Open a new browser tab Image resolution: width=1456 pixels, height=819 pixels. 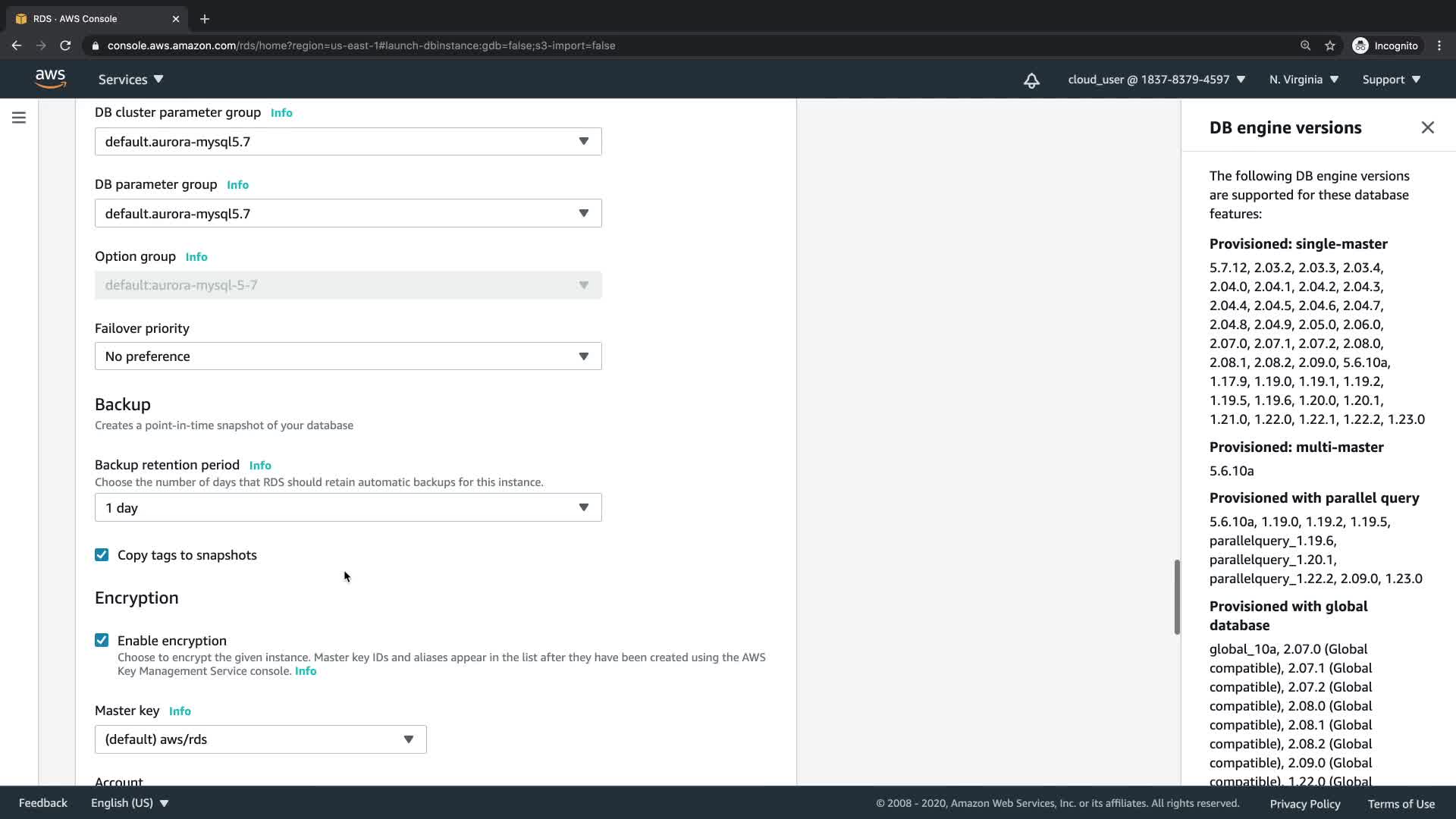205,19
